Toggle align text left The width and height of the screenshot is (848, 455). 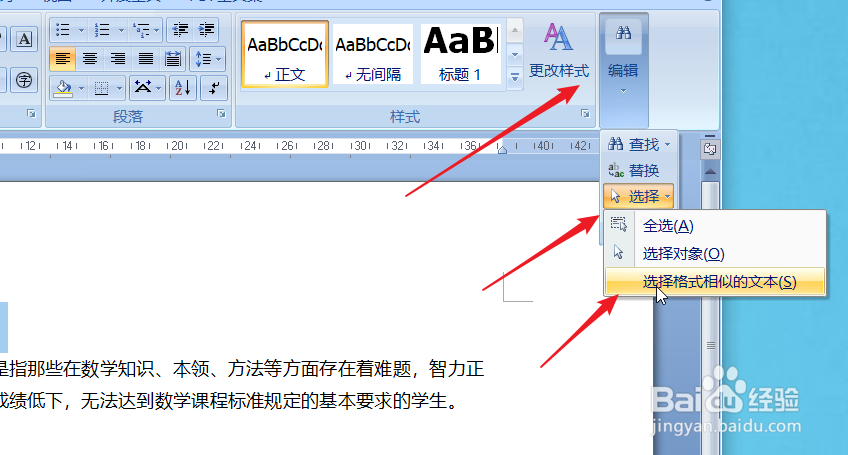[x=63, y=58]
